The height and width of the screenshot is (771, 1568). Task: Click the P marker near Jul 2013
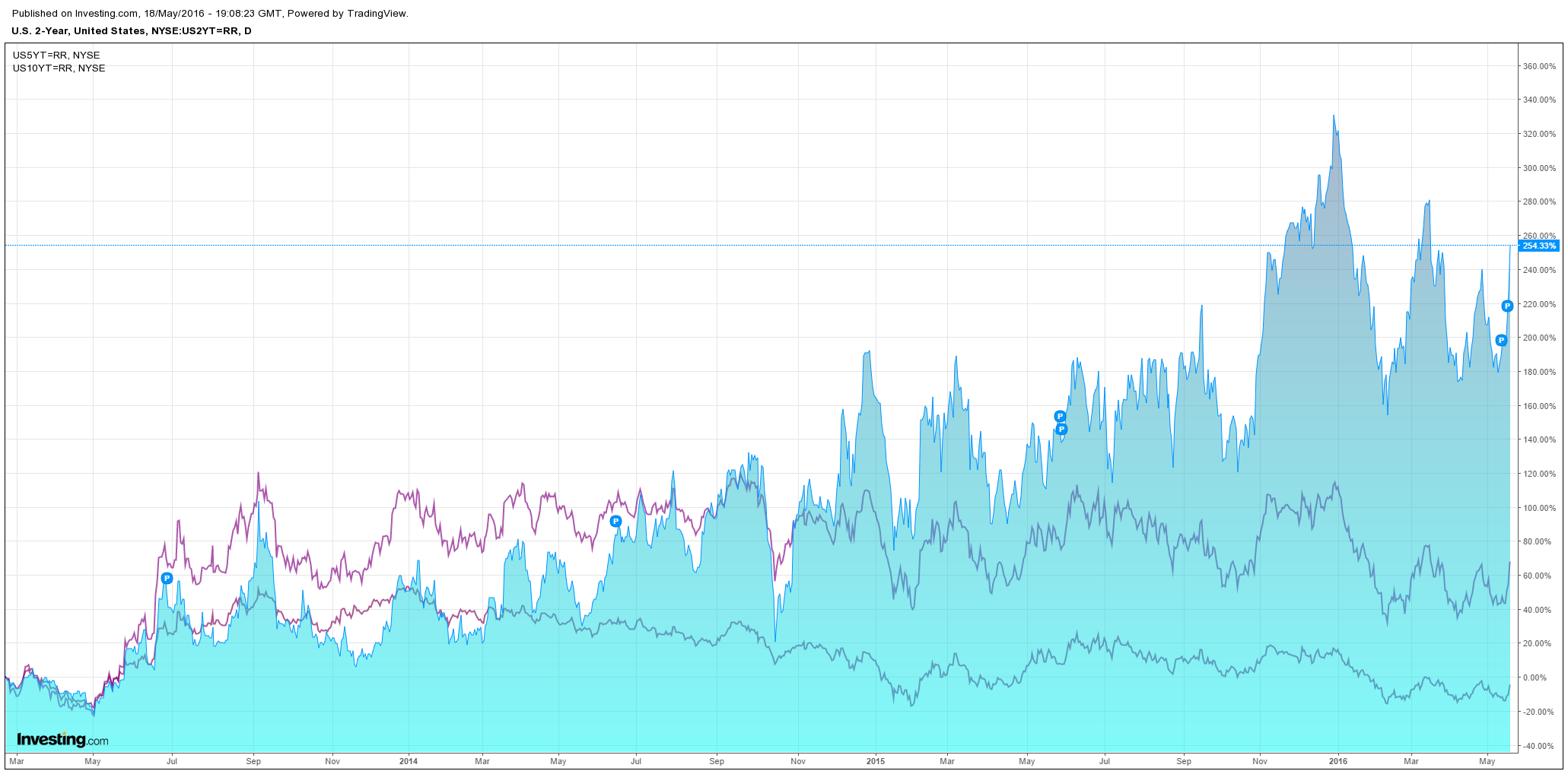(x=167, y=579)
